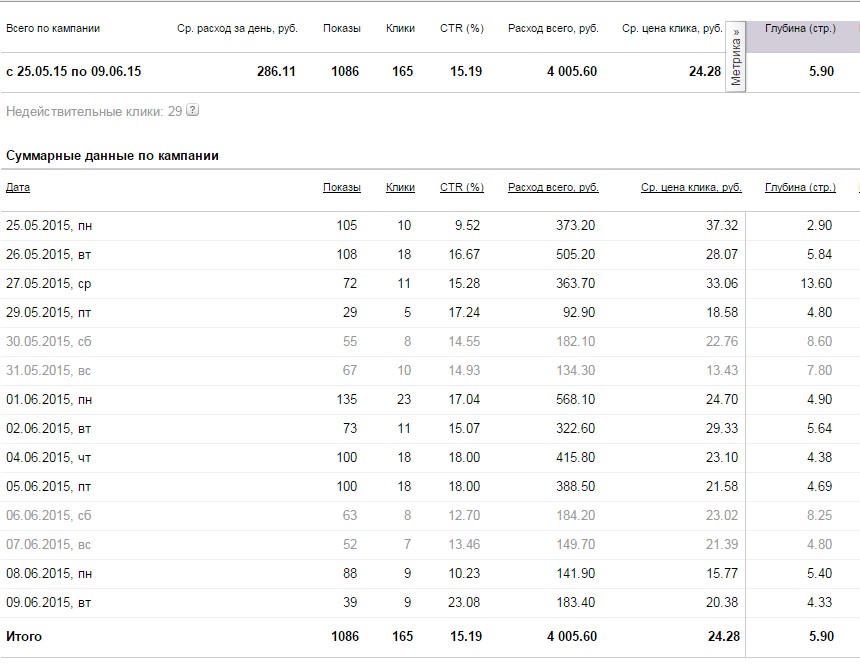The width and height of the screenshot is (860, 667).
Task: Click the greyed 30.05.2015 Saturday row
Action: [x=49, y=342]
